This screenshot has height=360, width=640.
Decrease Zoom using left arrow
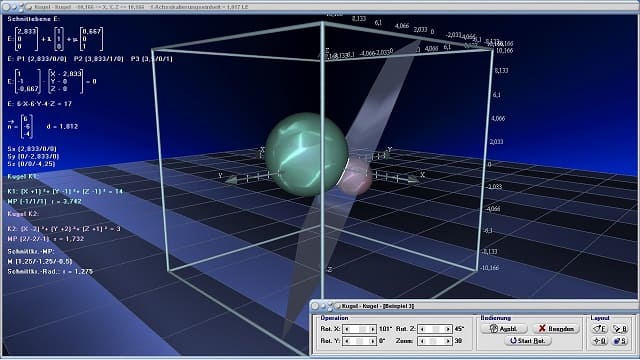(x=422, y=341)
